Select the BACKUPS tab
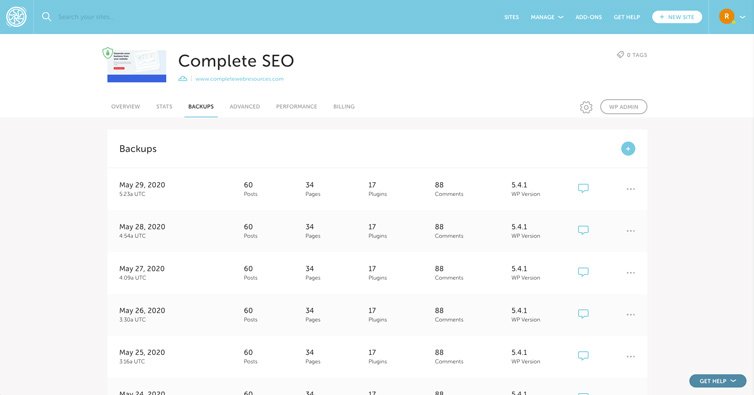 (x=201, y=106)
